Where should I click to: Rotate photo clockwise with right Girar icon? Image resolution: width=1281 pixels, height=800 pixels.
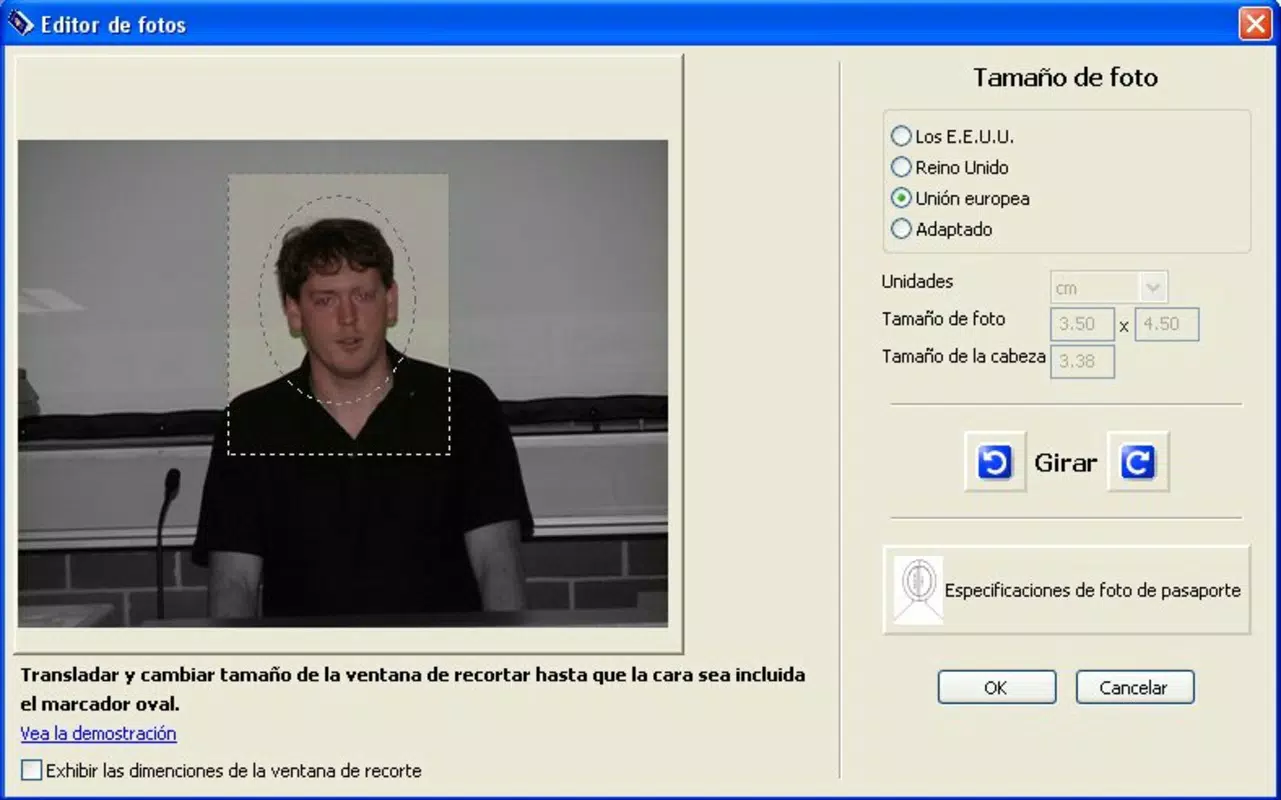[1138, 462]
